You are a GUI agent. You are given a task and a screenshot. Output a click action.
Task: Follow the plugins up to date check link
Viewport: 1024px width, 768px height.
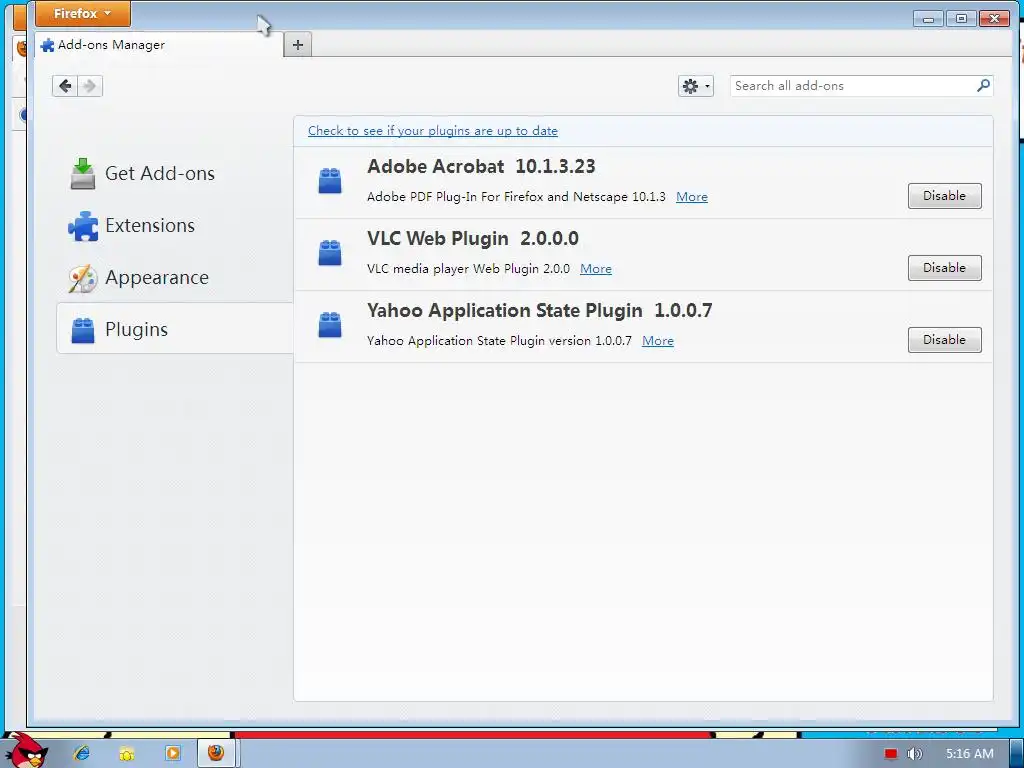coord(432,131)
